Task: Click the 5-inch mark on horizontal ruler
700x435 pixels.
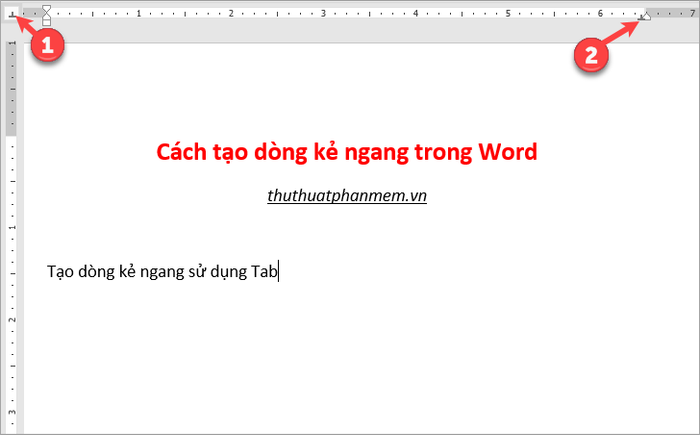Action: click(x=507, y=14)
